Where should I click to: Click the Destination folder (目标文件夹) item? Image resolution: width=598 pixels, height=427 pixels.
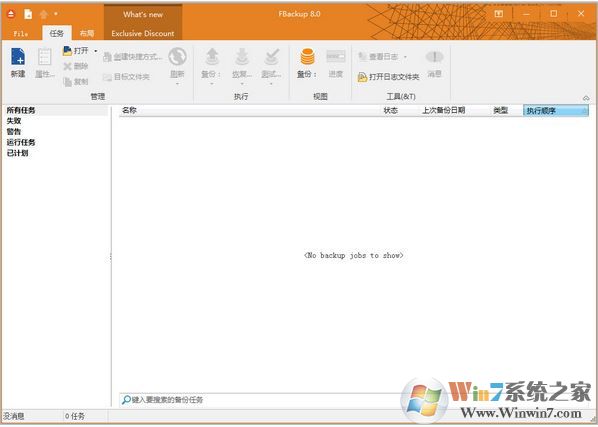(126, 77)
